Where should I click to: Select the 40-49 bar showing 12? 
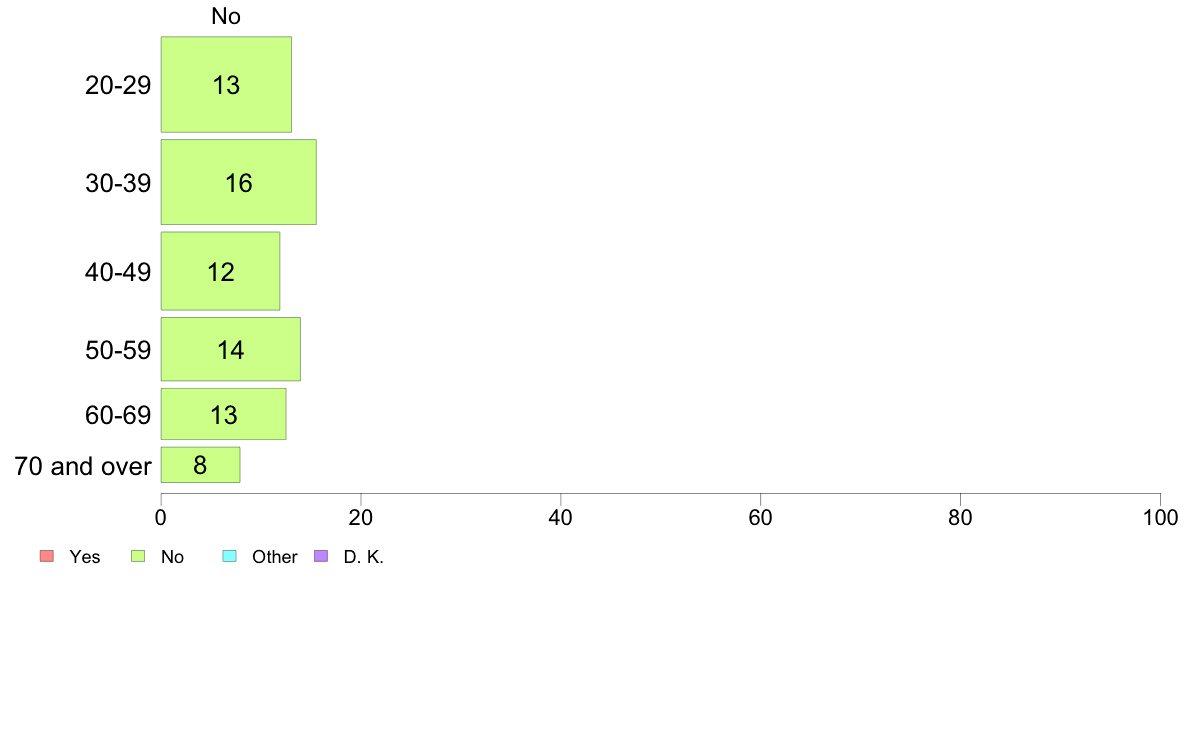(x=220, y=271)
